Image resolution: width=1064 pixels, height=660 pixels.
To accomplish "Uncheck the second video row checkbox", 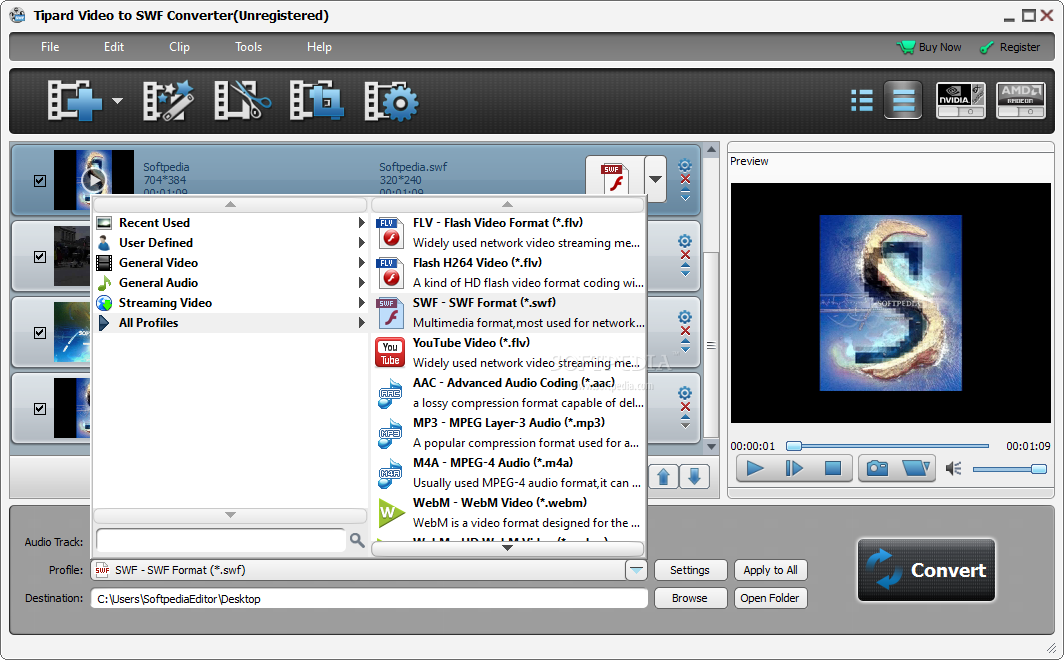I will (x=40, y=256).
